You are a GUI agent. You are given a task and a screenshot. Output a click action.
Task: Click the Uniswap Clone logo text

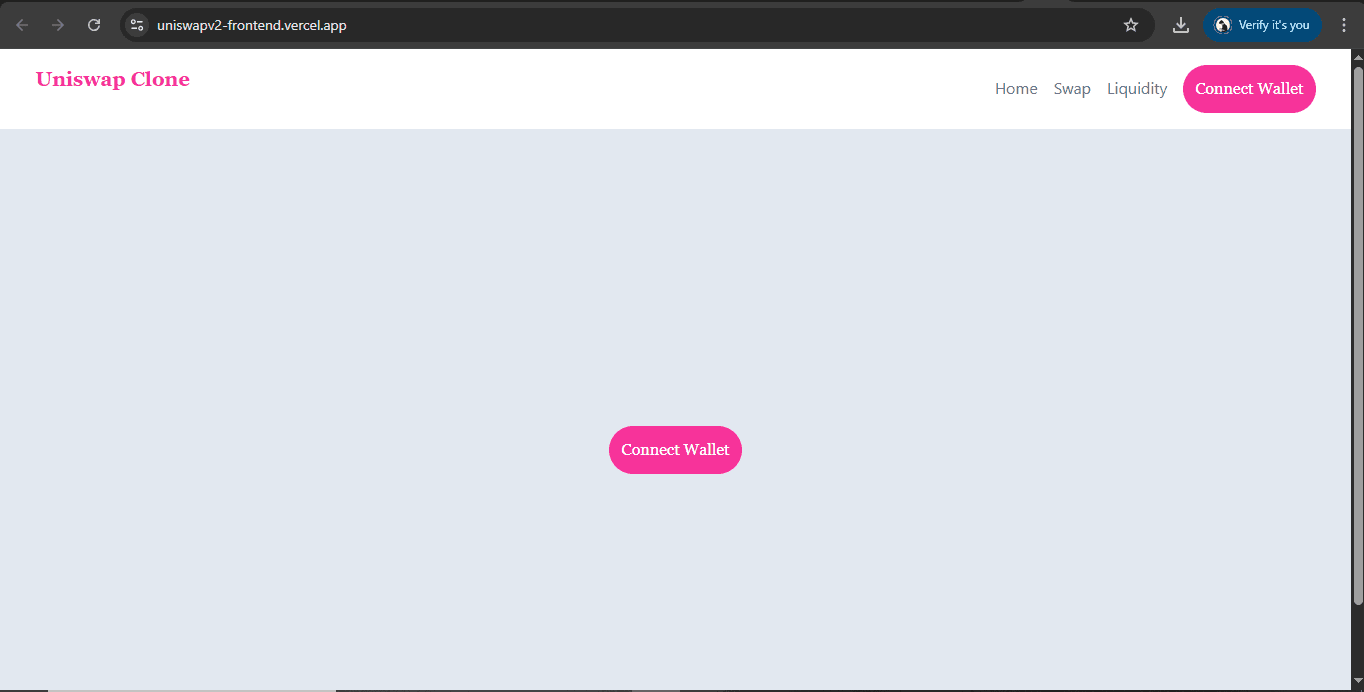click(x=113, y=79)
